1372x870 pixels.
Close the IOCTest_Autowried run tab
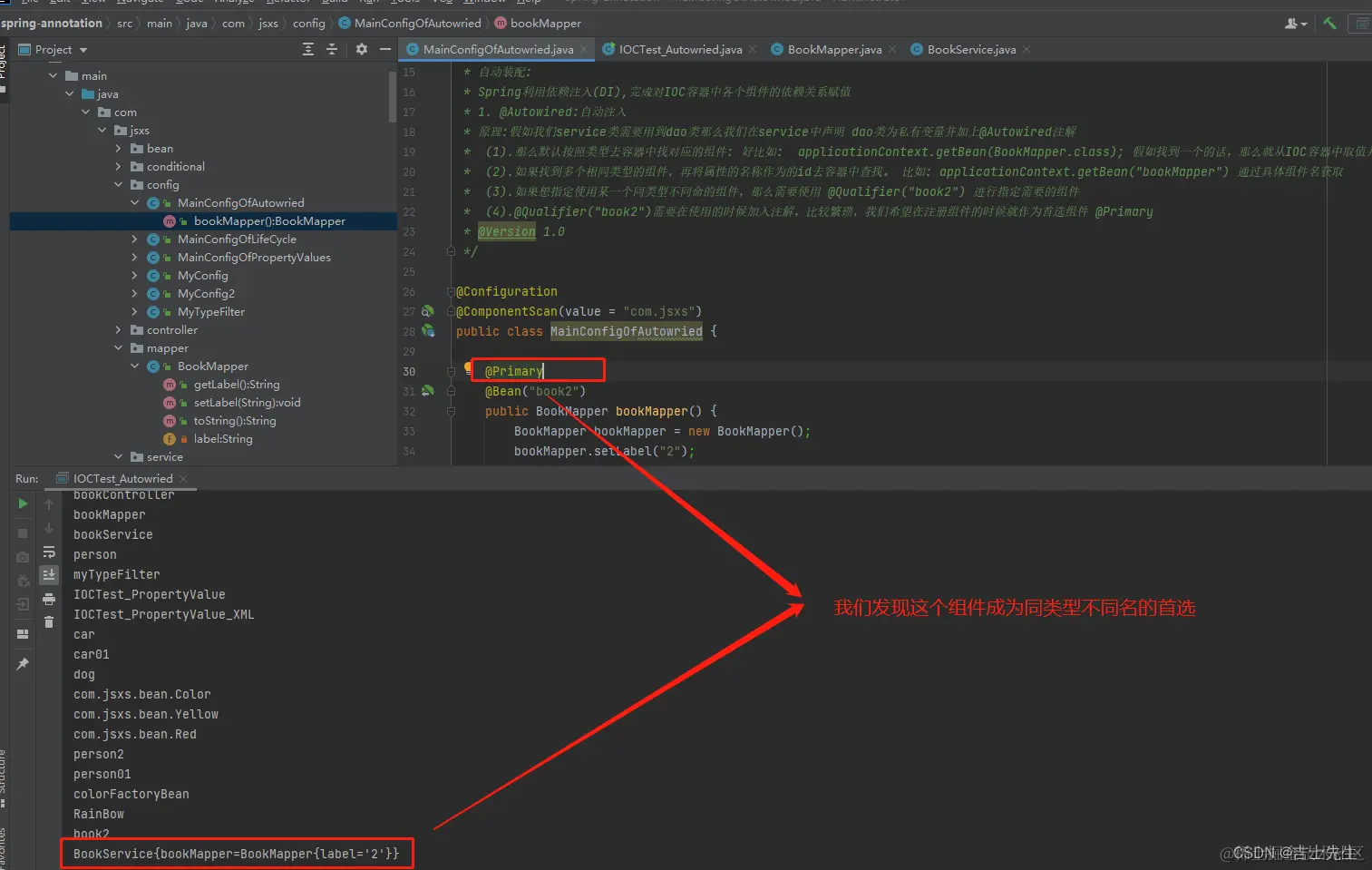(x=183, y=478)
